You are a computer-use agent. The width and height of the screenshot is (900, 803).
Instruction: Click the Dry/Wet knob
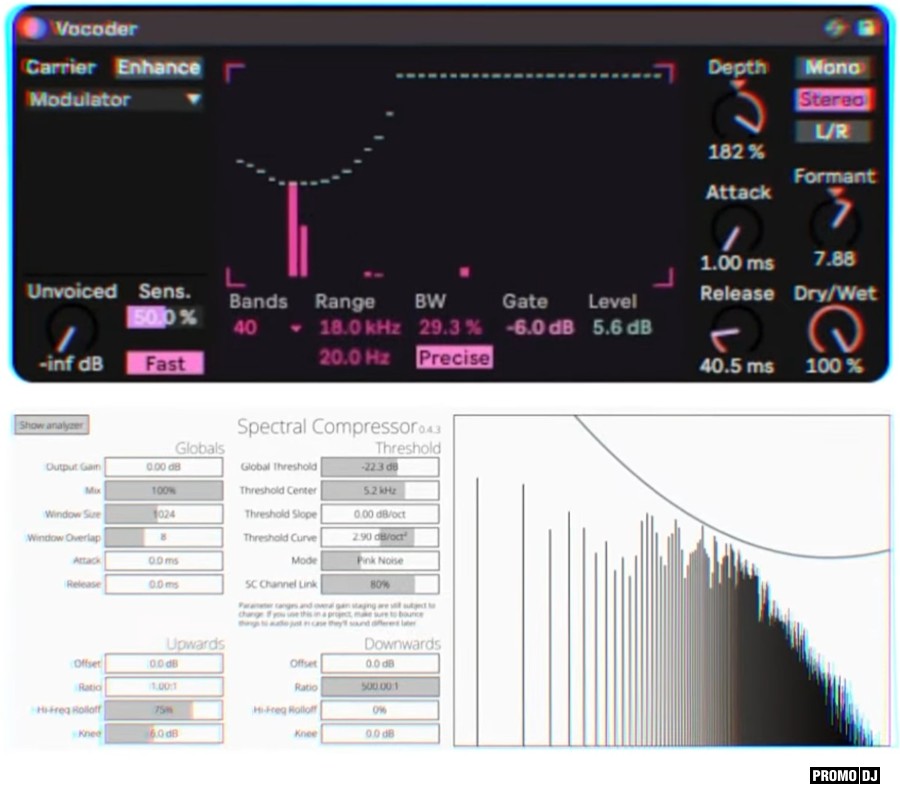click(833, 329)
